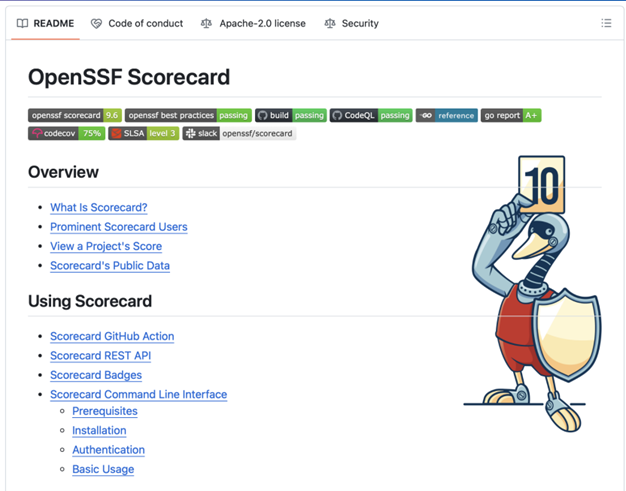This screenshot has height=491, width=626.
Task: Open the README outline list icon
Action: [606, 23]
